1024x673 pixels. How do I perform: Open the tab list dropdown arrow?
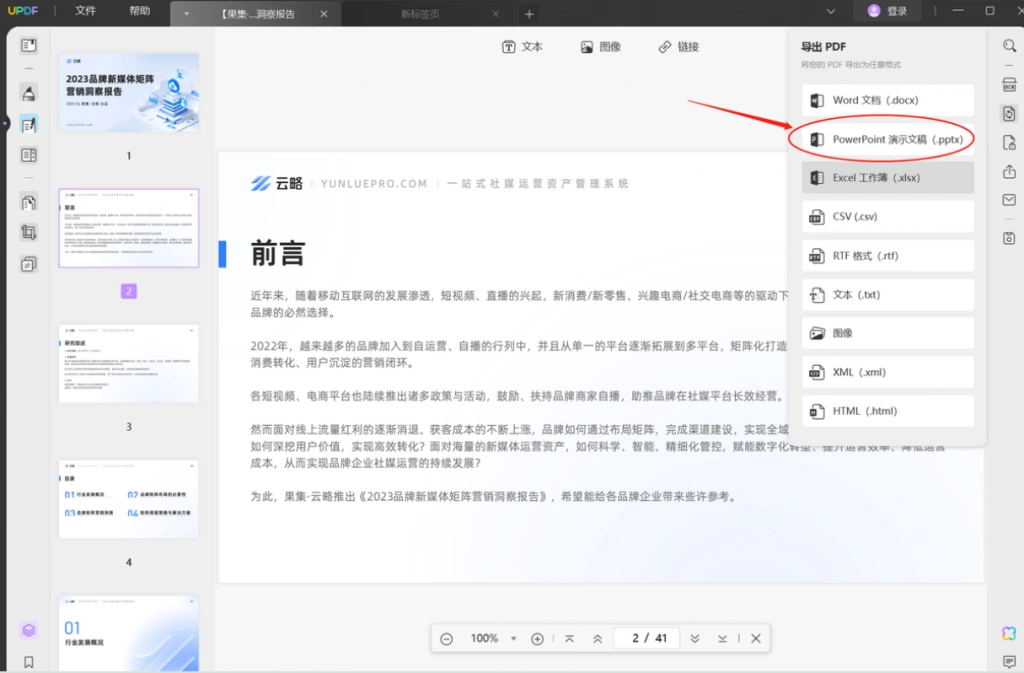[x=831, y=12]
